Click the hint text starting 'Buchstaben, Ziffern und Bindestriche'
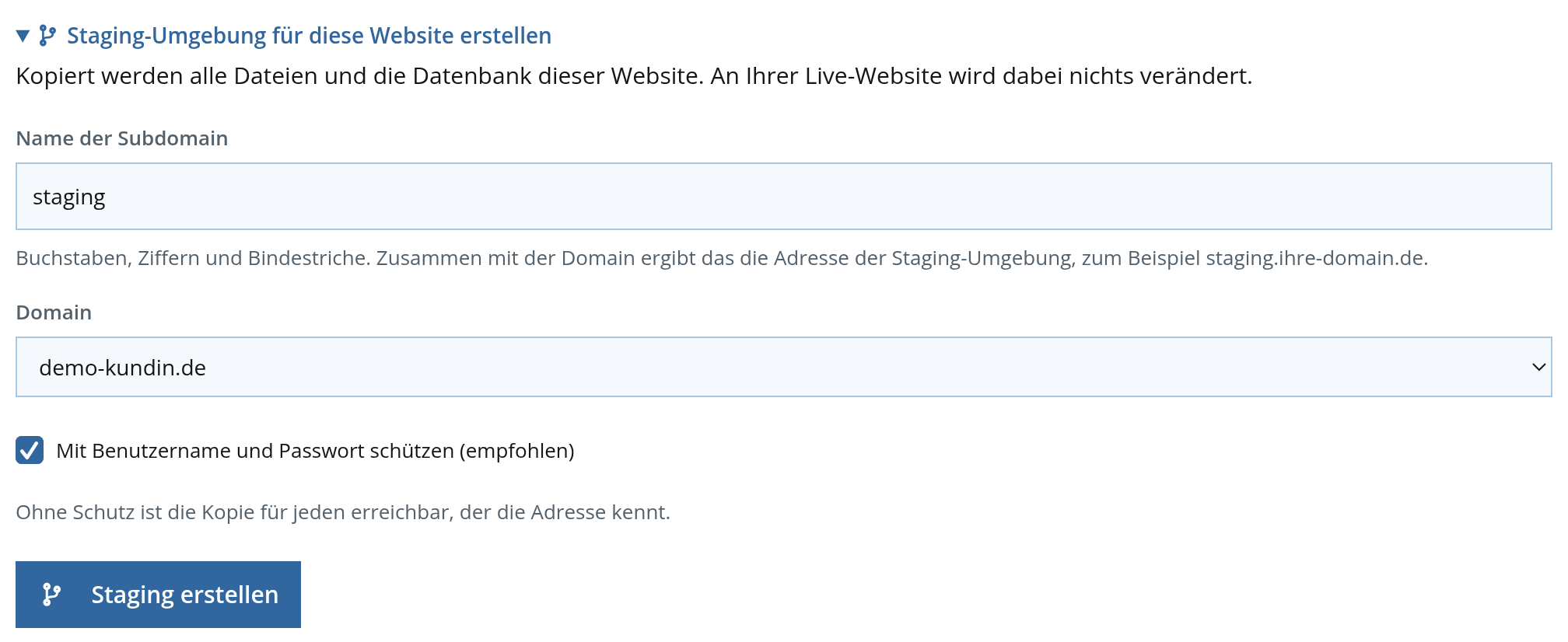Viewport: 1568px width, 642px height. tap(722, 258)
